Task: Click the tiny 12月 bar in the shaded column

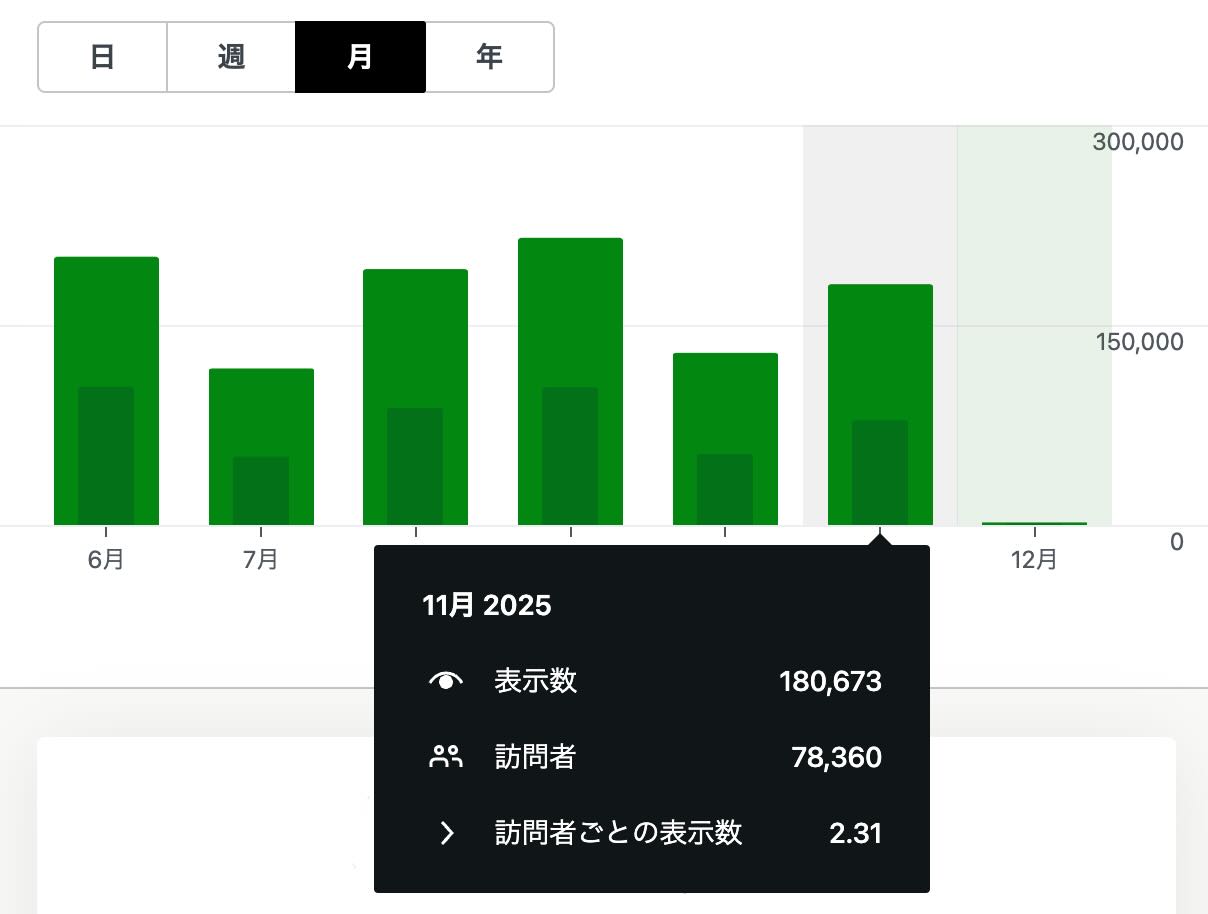Action: click(x=1034, y=522)
